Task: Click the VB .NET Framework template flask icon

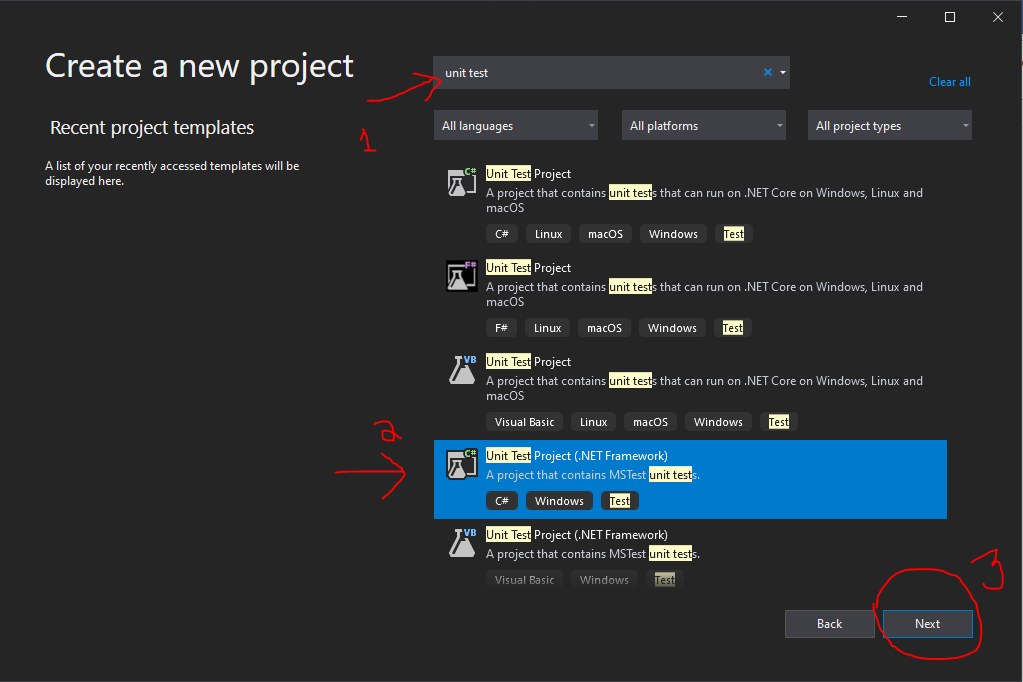Action: click(x=460, y=544)
